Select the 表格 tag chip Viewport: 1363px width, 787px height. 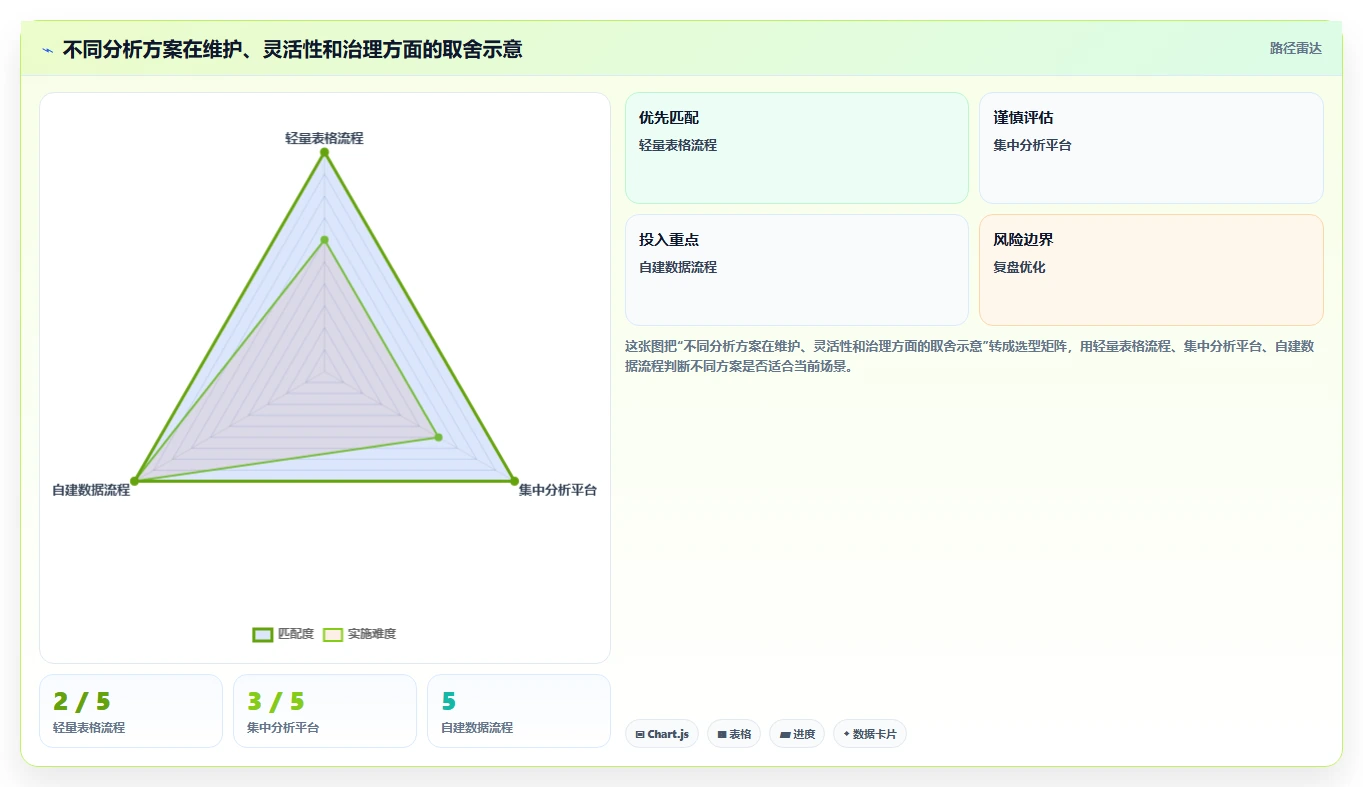(734, 734)
